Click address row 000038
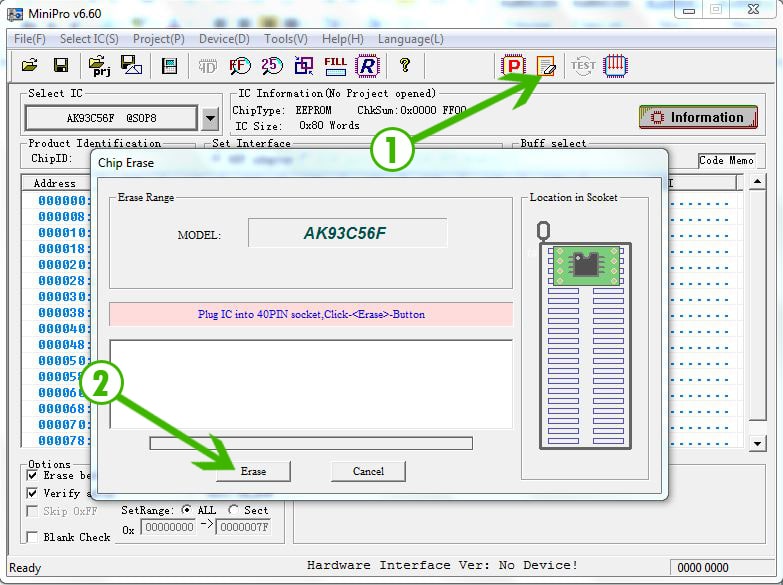The width and height of the screenshot is (783, 585). pos(64,313)
